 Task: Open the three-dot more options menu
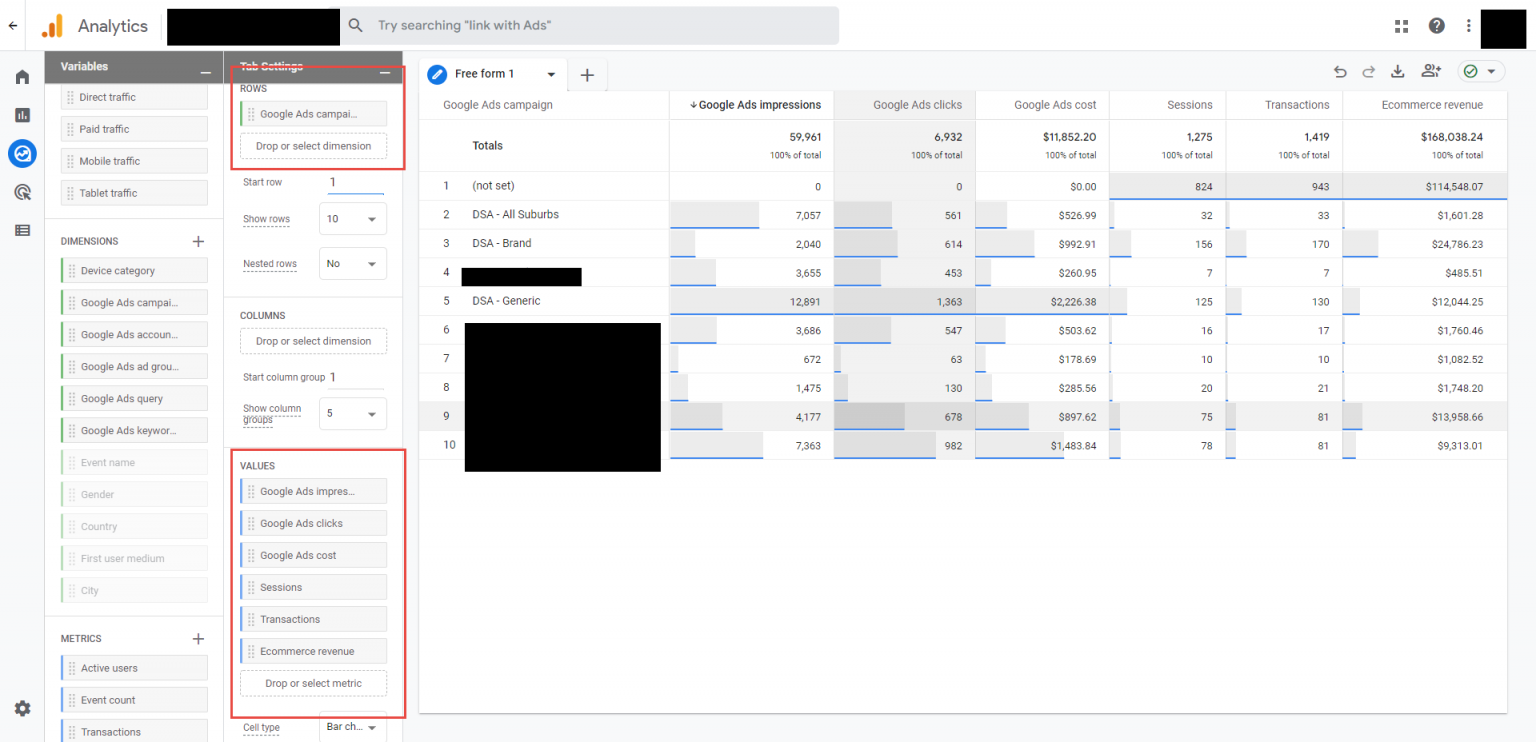pos(1469,26)
